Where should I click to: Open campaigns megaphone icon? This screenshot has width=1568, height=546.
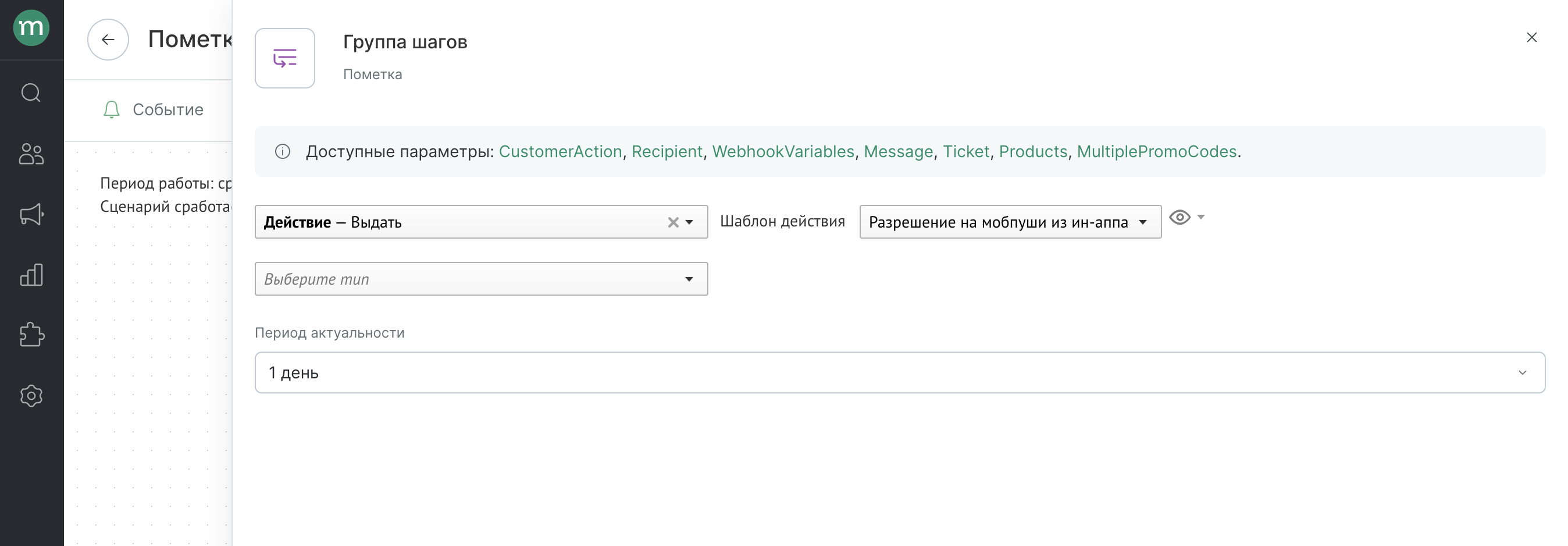click(31, 214)
